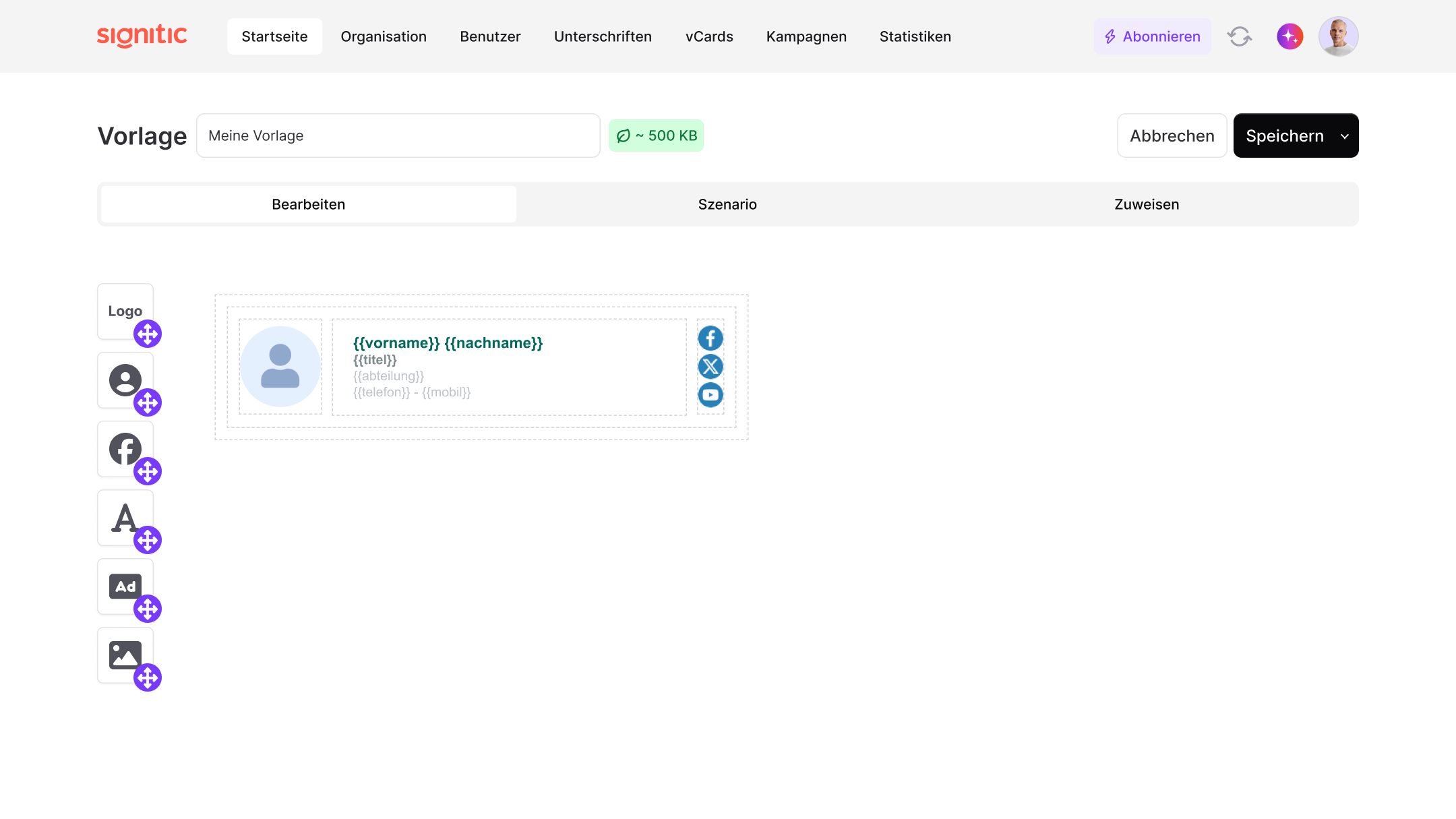This screenshot has height=819, width=1456.
Task: Click the Facebook icon in the signature
Action: click(x=710, y=338)
